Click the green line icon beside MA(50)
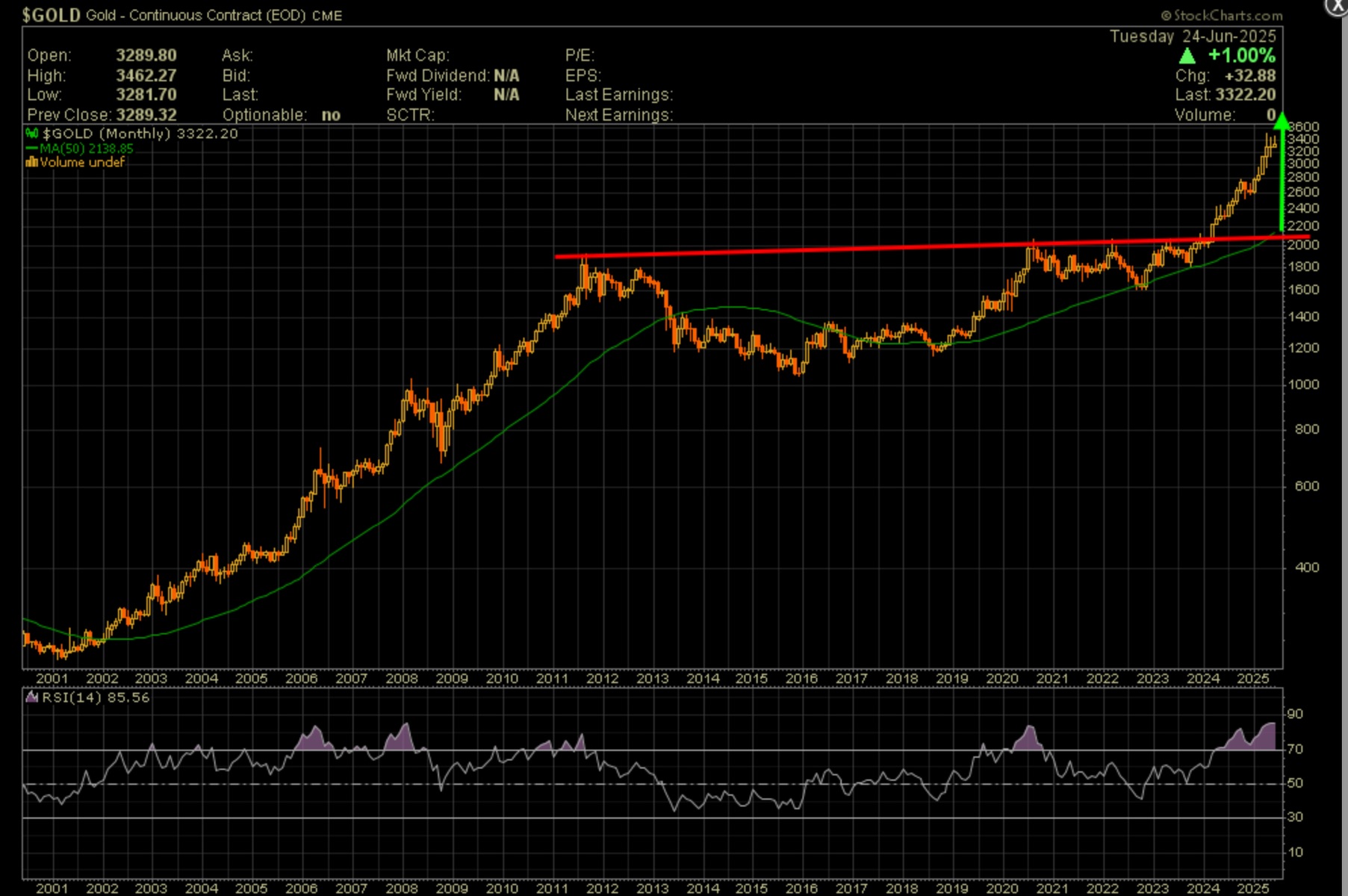 pos(32,149)
